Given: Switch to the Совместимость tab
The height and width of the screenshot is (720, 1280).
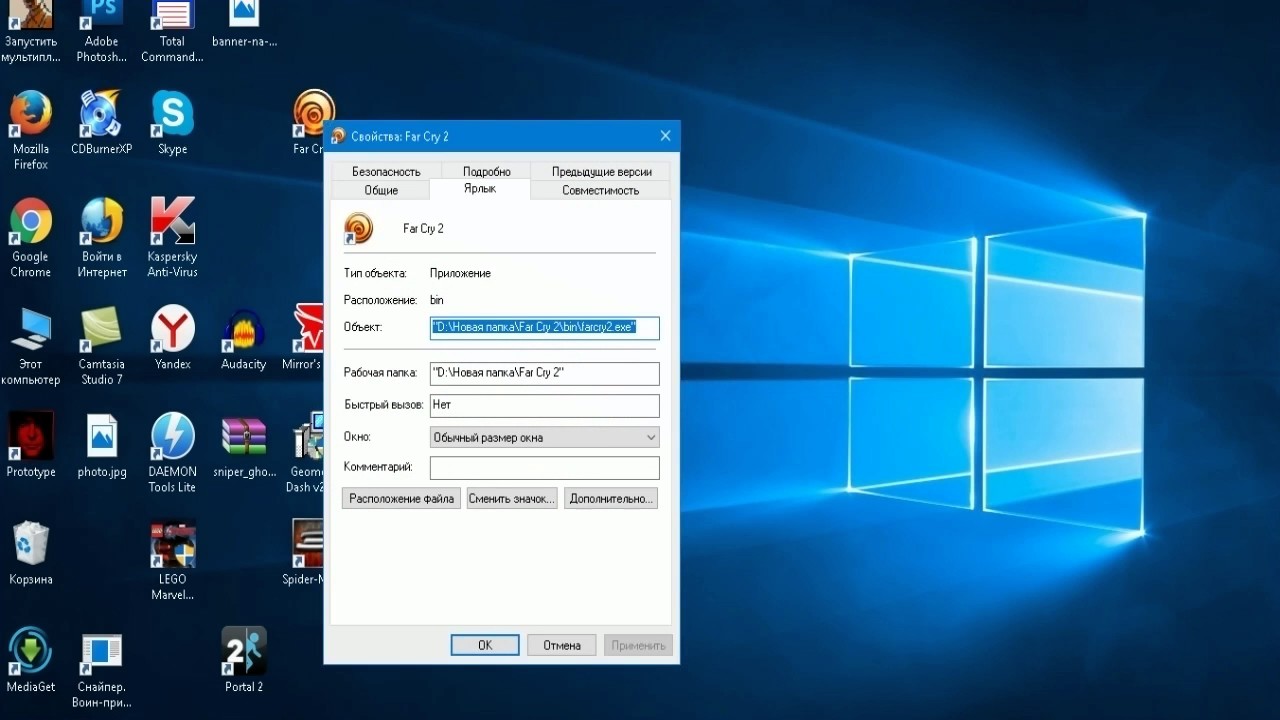Looking at the screenshot, I should (x=600, y=190).
